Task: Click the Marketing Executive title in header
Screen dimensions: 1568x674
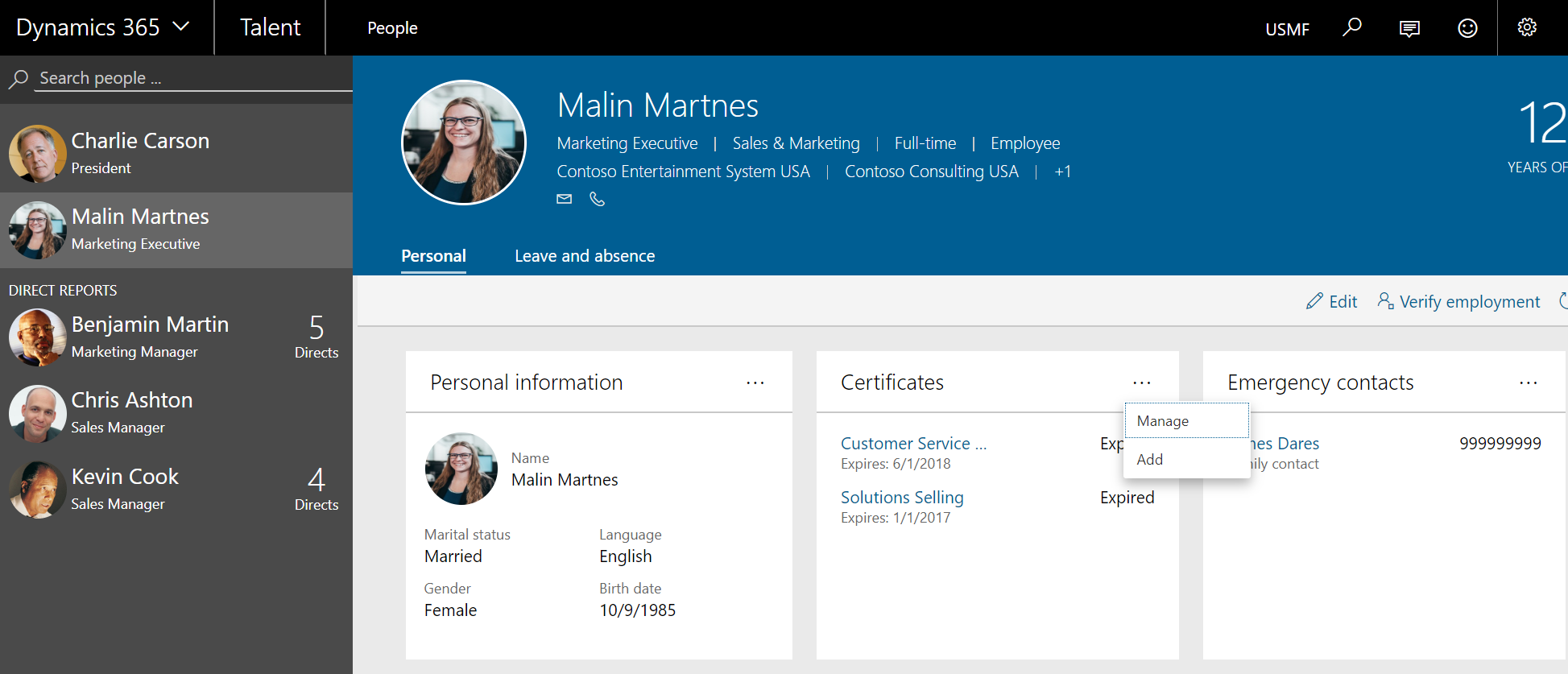Action: point(627,143)
